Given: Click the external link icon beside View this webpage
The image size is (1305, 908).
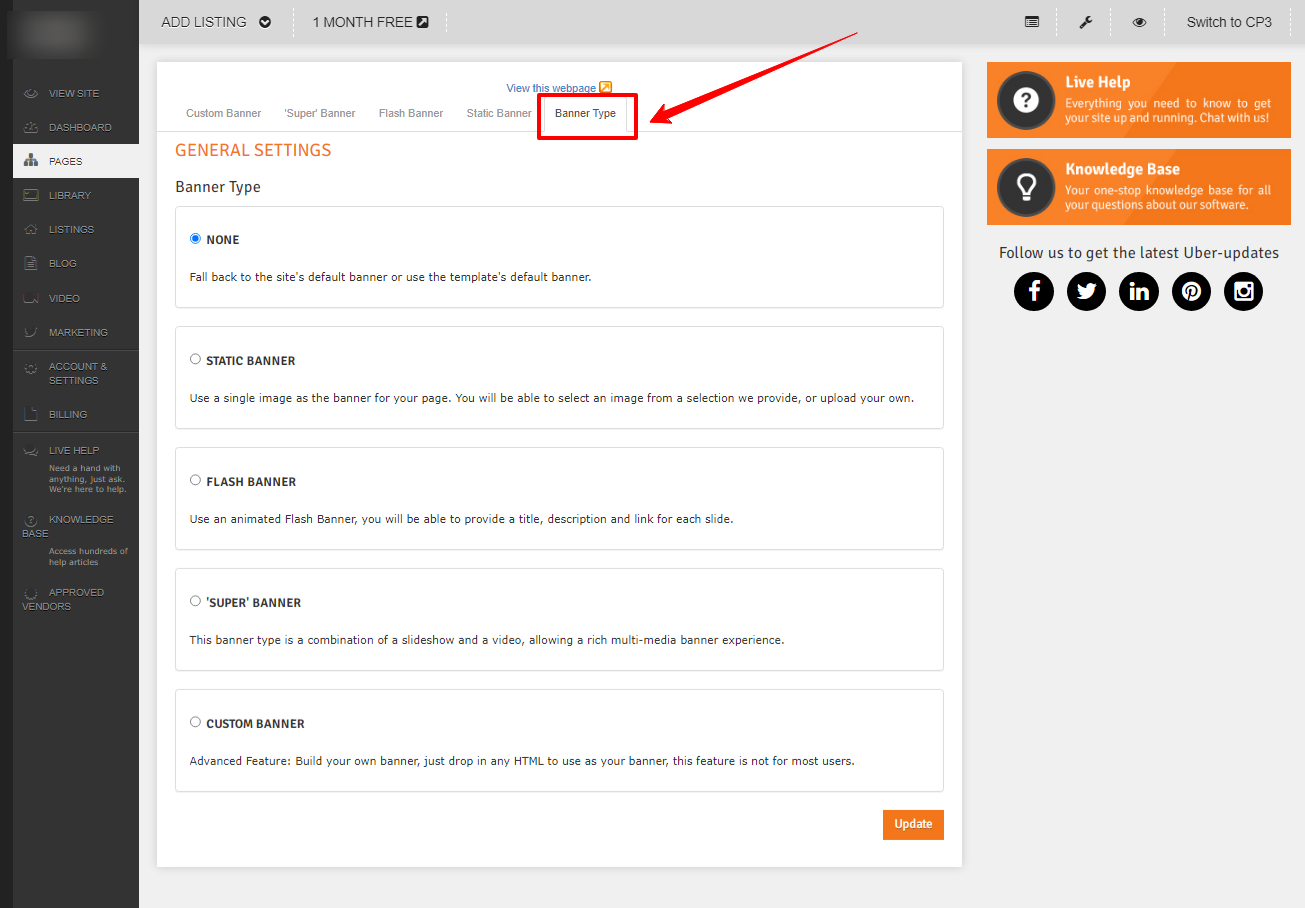Looking at the screenshot, I should (605, 88).
